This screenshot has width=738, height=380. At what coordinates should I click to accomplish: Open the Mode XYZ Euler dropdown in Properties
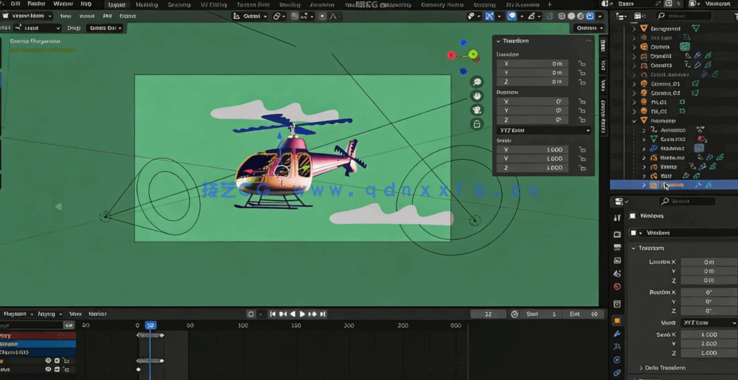pos(709,323)
